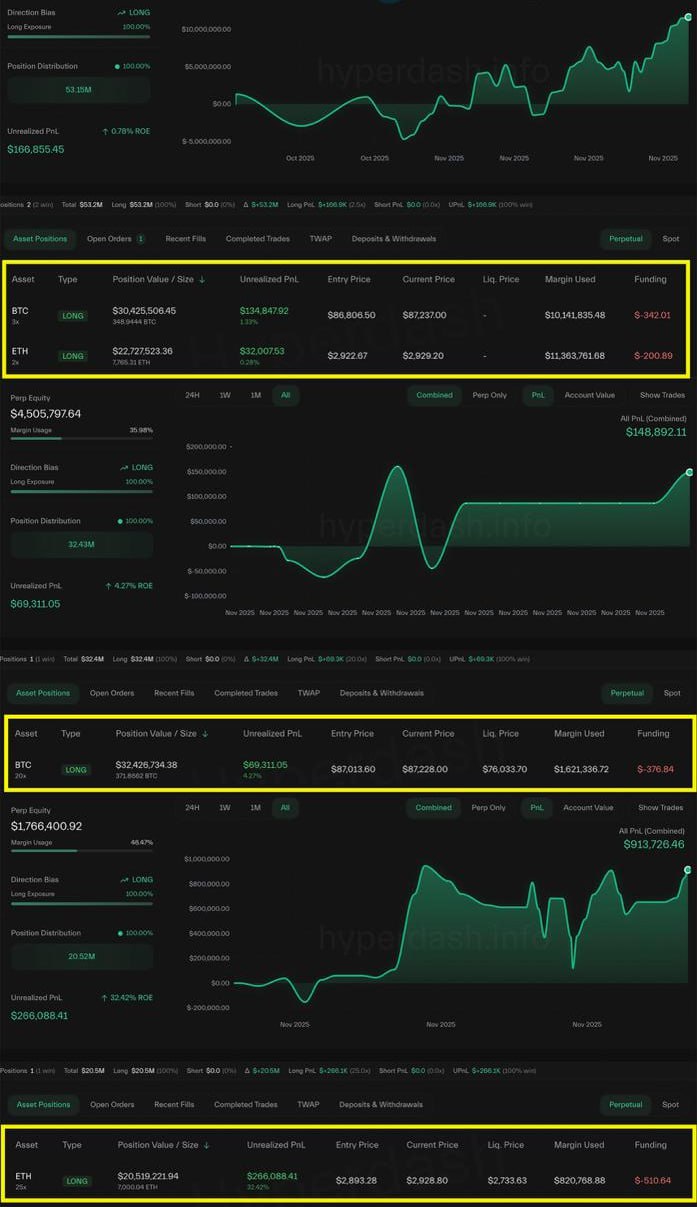Select 24H range above the $148,892.11 chart
Image resolution: width=697 pixels, height=1207 pixels.
coord(193,395)
